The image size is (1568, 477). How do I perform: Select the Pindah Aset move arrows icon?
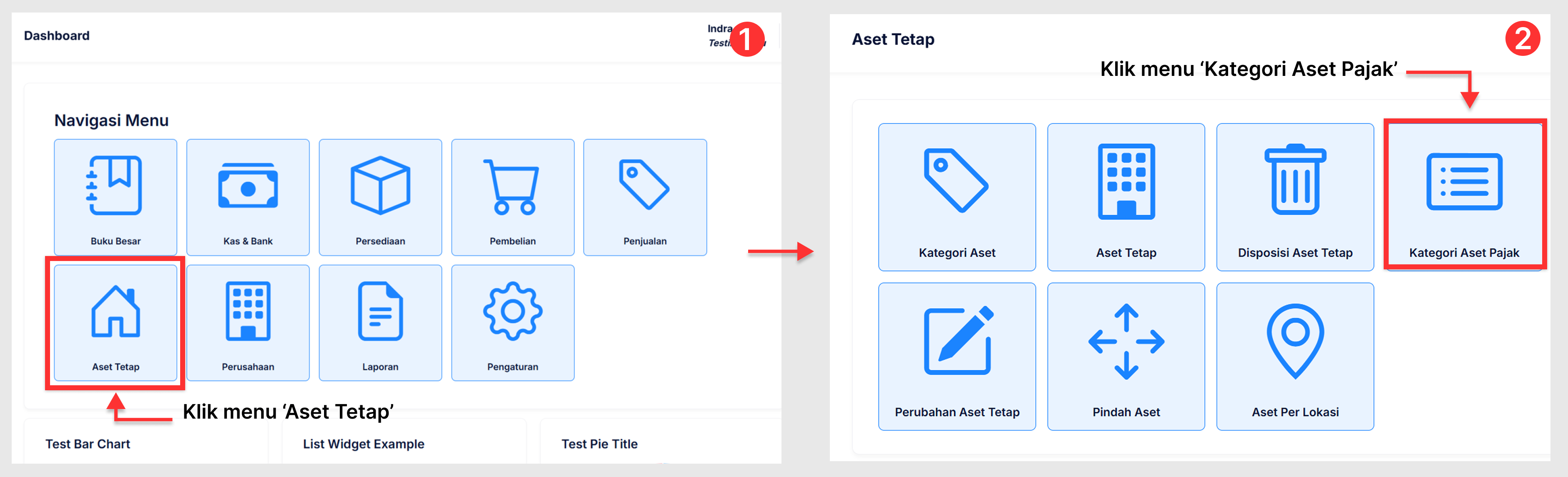pos(1126,341)
